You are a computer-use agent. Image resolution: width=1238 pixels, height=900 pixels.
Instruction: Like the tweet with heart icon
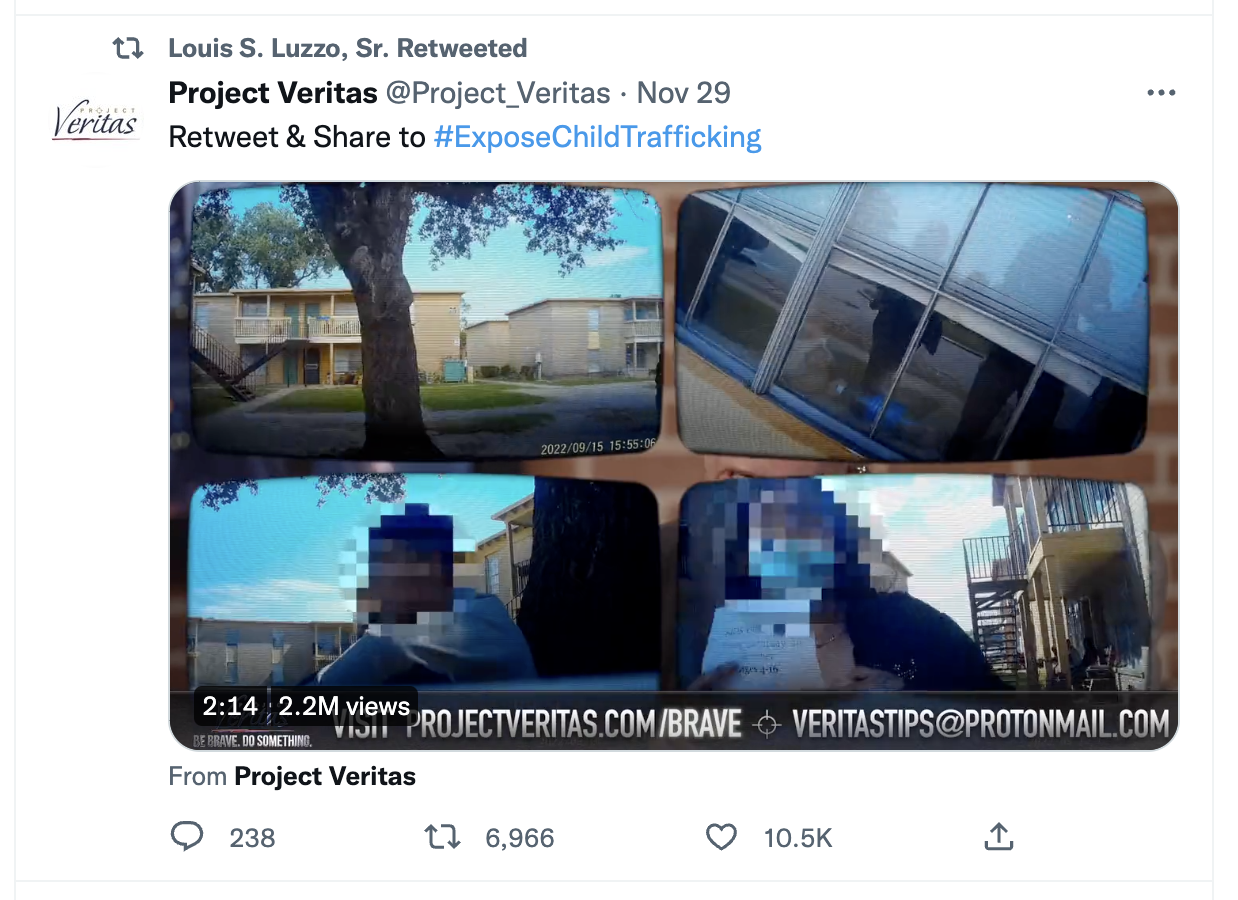coord(721,836)
